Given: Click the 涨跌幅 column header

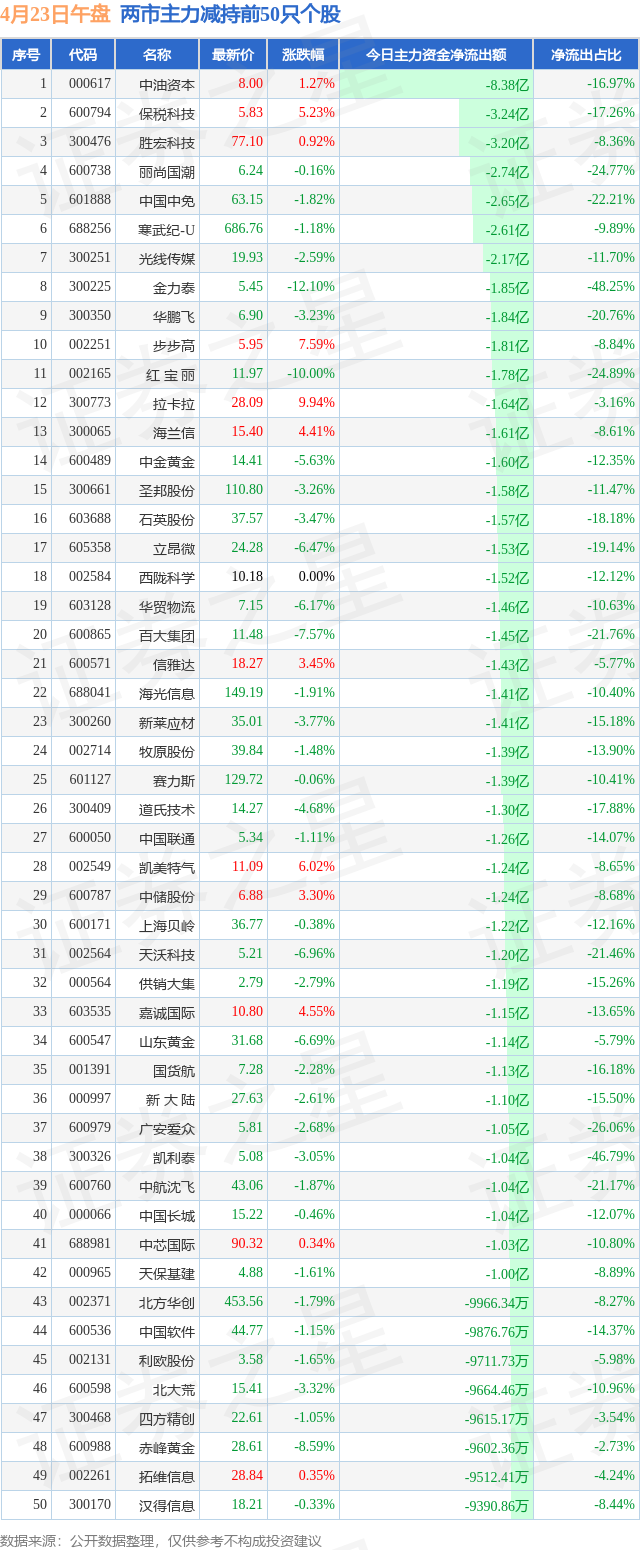Looking at the screenshot, I should click(x=303, y=55).
